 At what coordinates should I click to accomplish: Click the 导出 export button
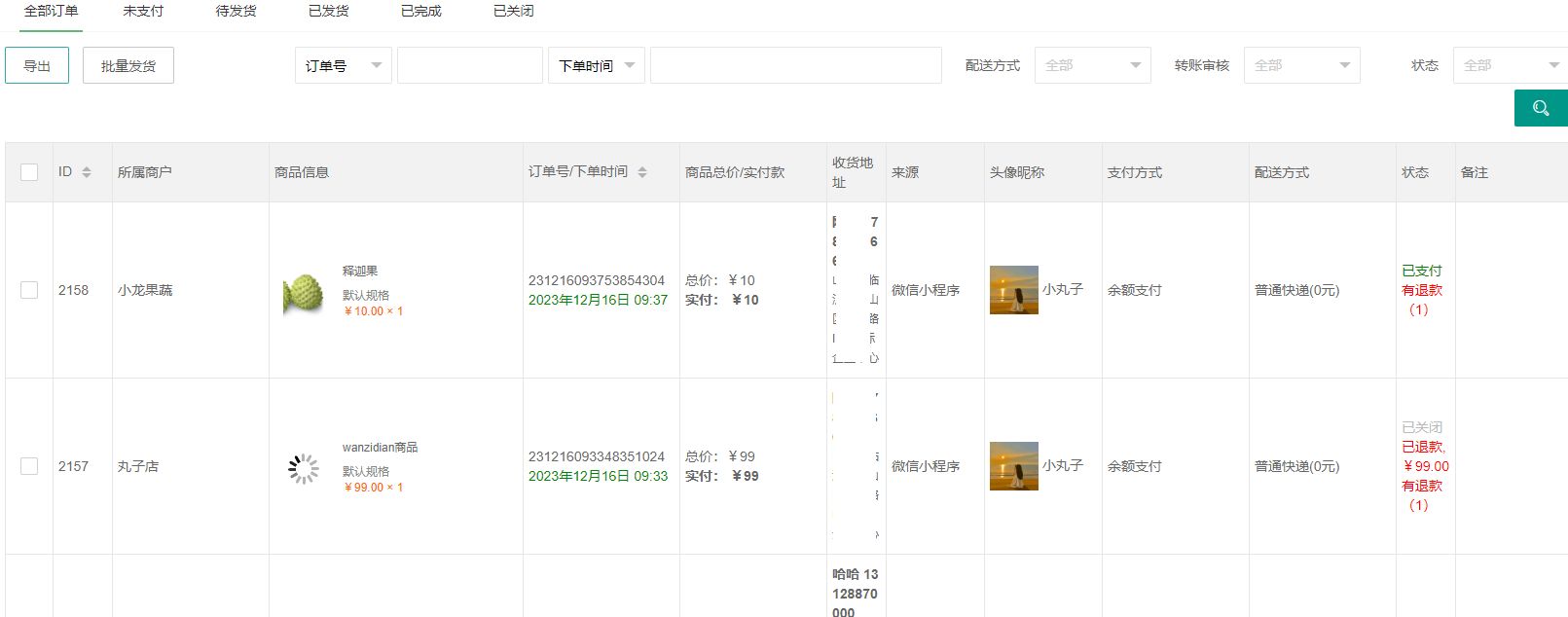[x=37, y=65]
